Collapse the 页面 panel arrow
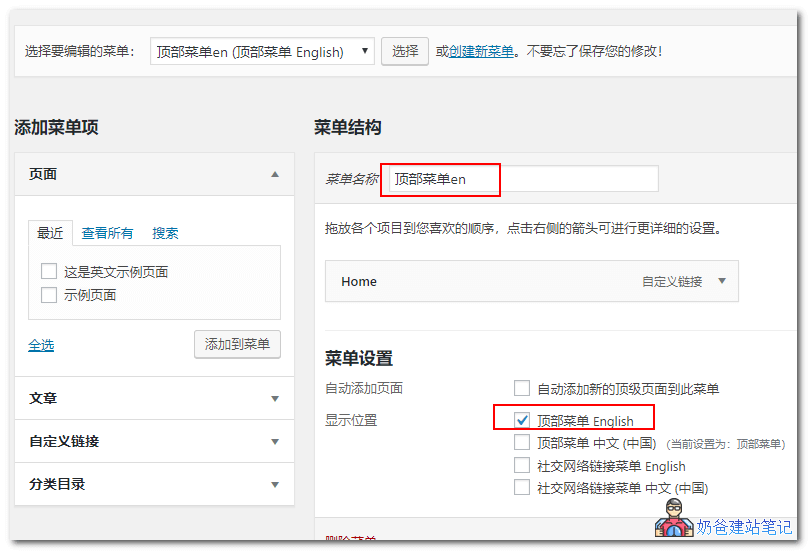Screen dimensions: 808x551 275,174
